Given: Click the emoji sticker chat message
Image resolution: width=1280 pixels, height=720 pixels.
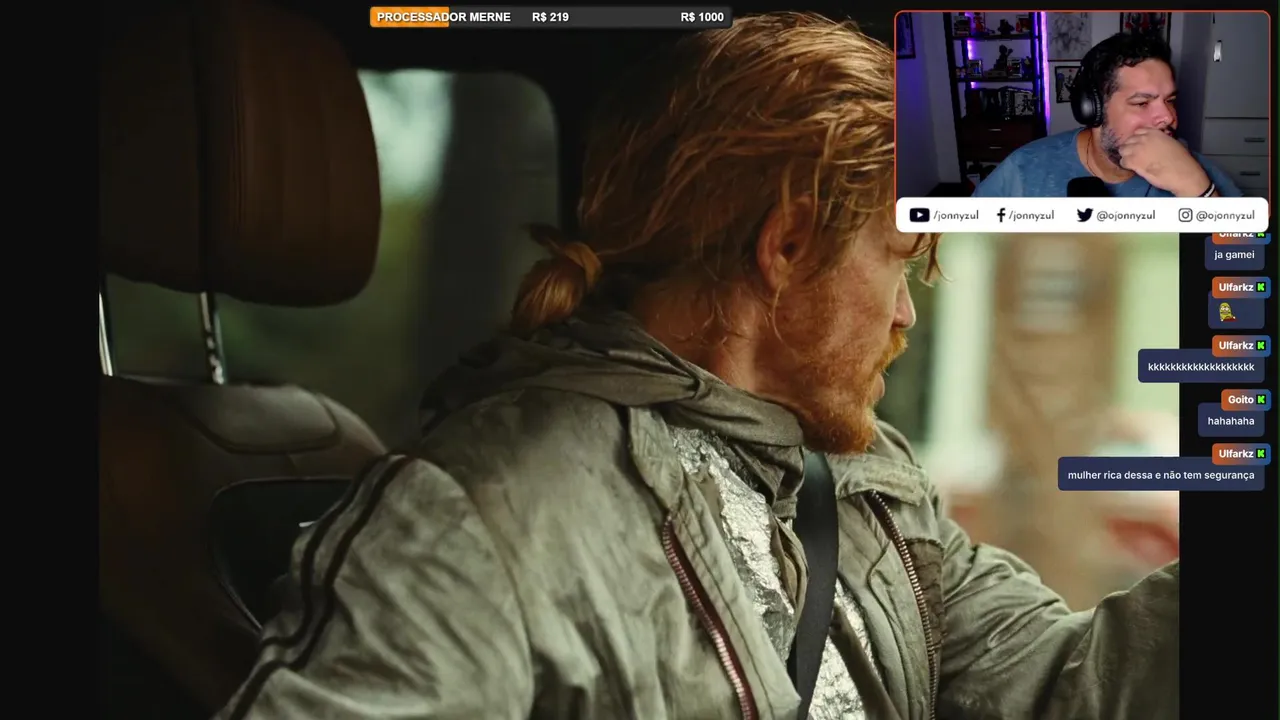Looking at the screenshot, I should (1236, 312).
